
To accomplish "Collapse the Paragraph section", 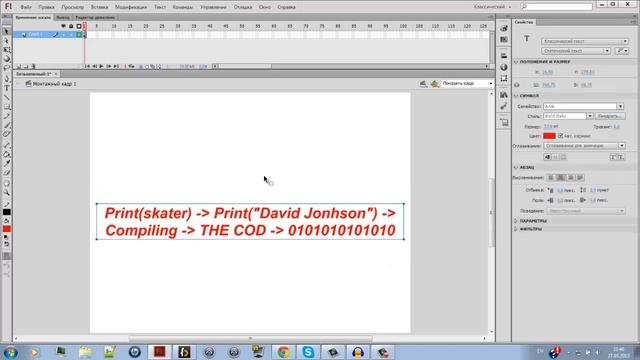I will (x=516, y=167).
